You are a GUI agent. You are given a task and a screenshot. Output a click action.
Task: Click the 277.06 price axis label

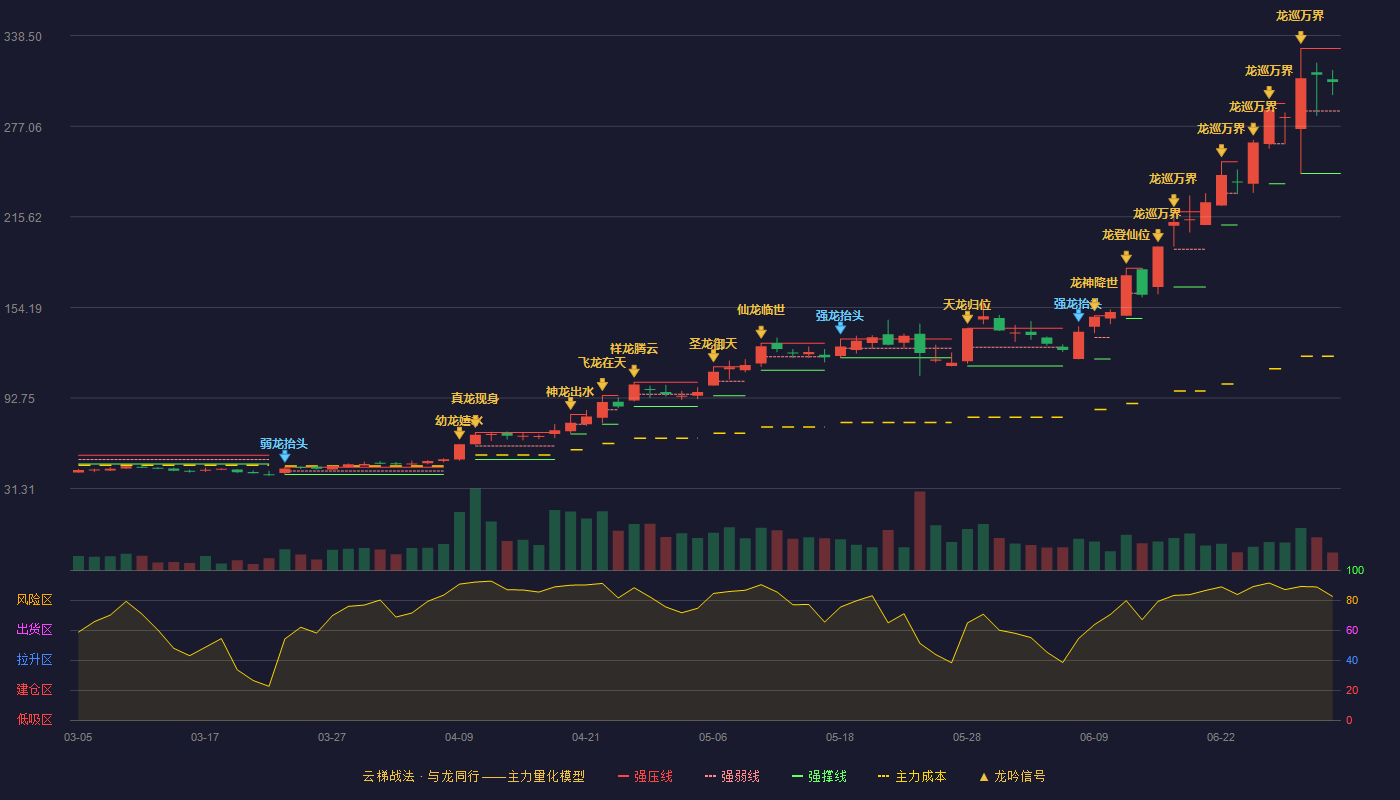pos(23,127)
